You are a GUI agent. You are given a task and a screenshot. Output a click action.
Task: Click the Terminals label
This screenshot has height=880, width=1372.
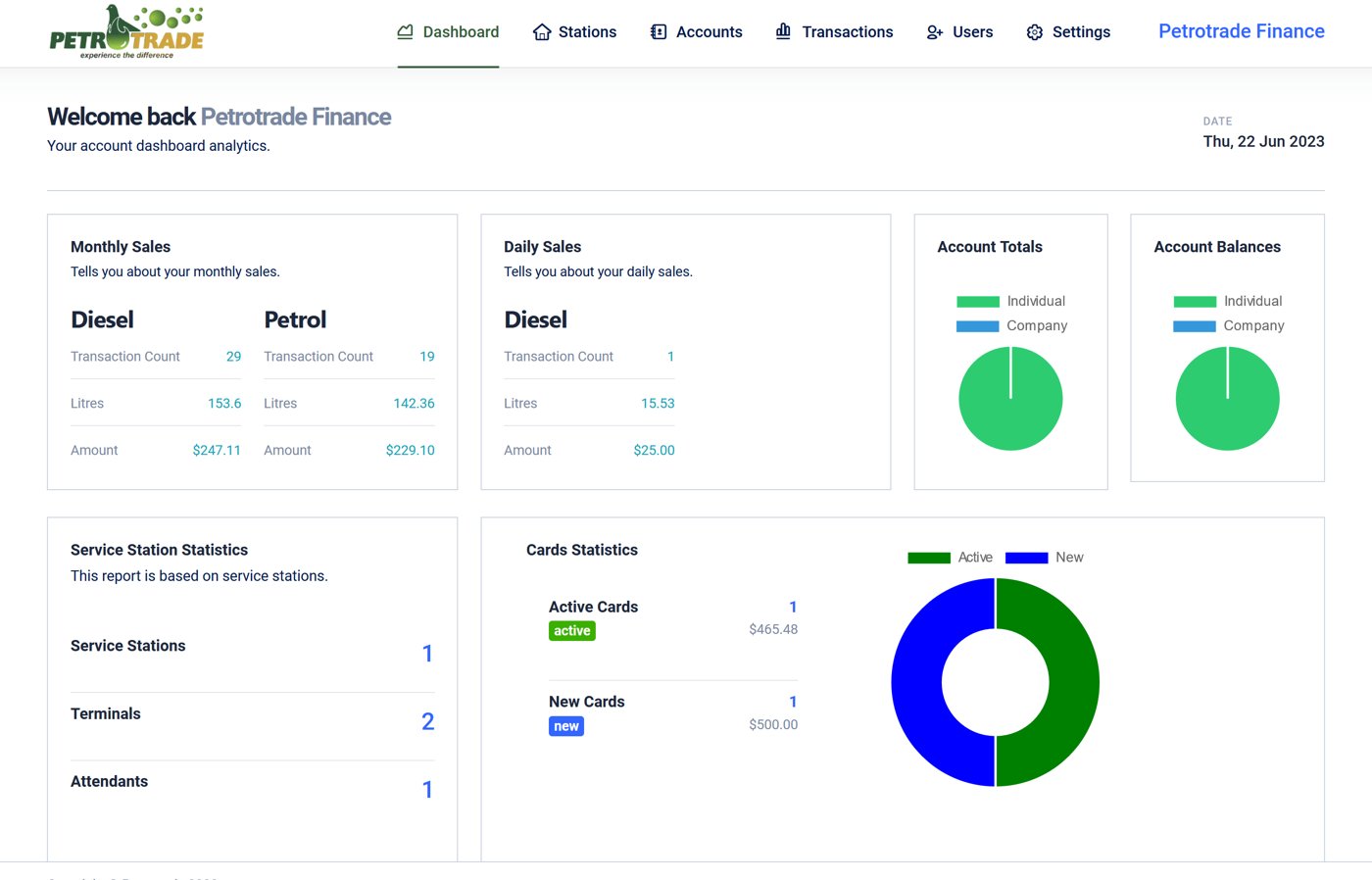(x=106, y=713)
